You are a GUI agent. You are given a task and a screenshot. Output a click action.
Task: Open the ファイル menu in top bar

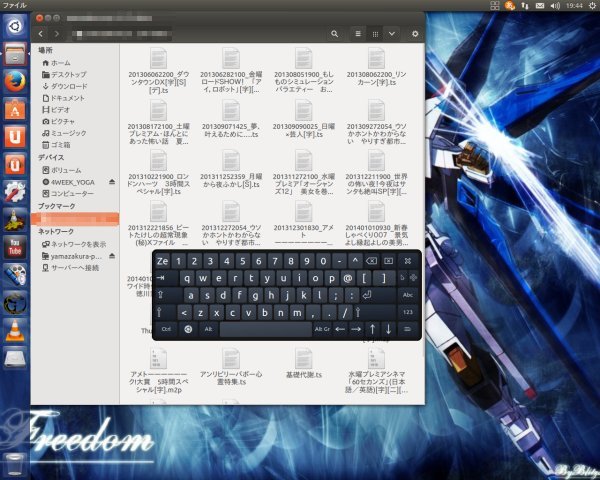[x=15, y=5]
